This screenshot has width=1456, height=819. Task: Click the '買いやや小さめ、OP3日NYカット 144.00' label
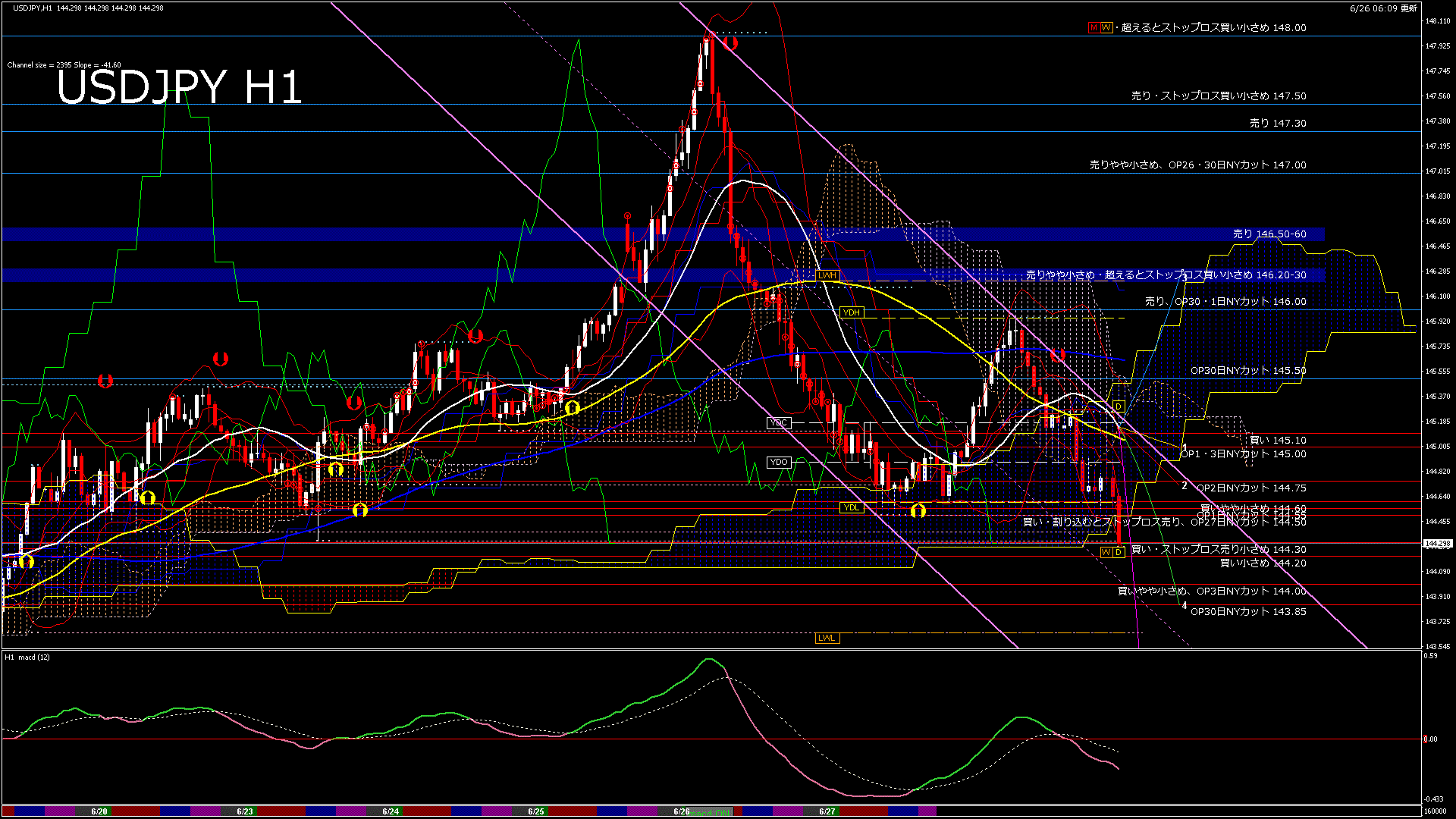pyautogui.click(x=1212, y=591)
